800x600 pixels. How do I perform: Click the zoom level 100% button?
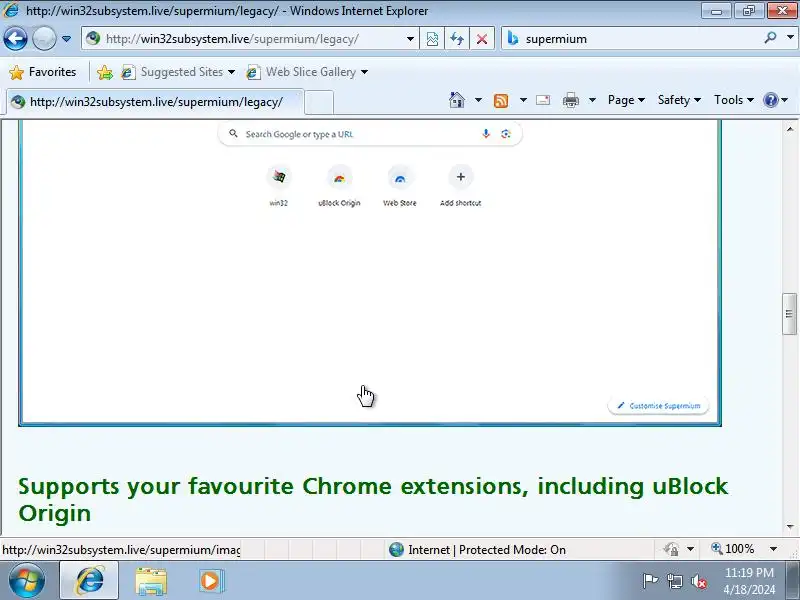pyautogui.click(x=734, y=549)
